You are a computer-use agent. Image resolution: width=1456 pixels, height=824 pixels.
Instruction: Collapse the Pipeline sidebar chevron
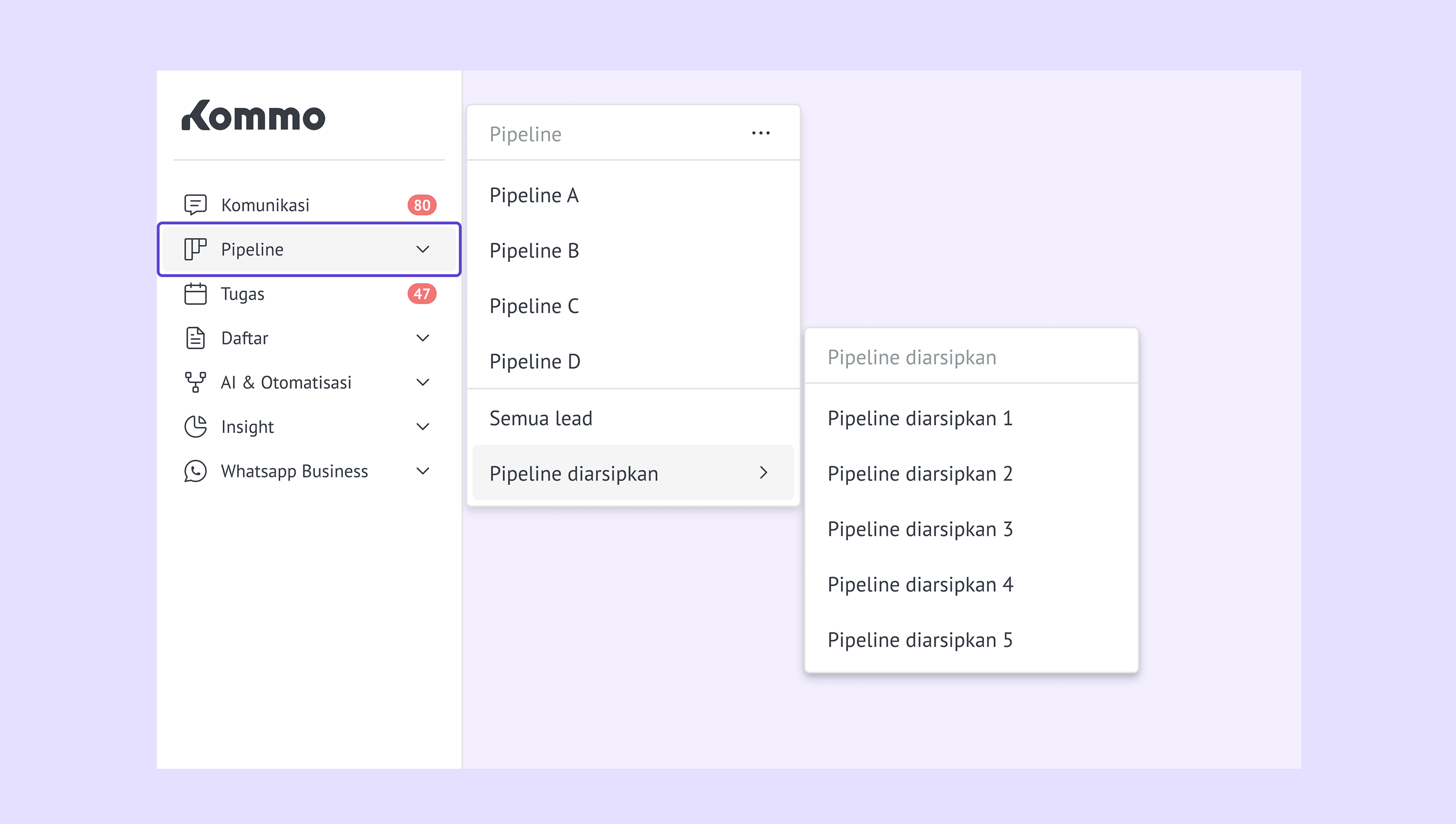422,249
